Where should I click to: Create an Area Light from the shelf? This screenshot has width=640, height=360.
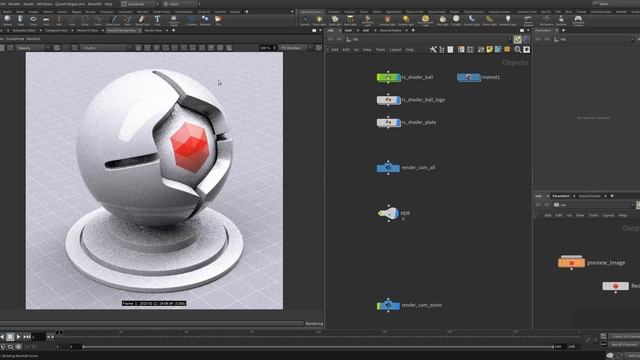point(350,20)
